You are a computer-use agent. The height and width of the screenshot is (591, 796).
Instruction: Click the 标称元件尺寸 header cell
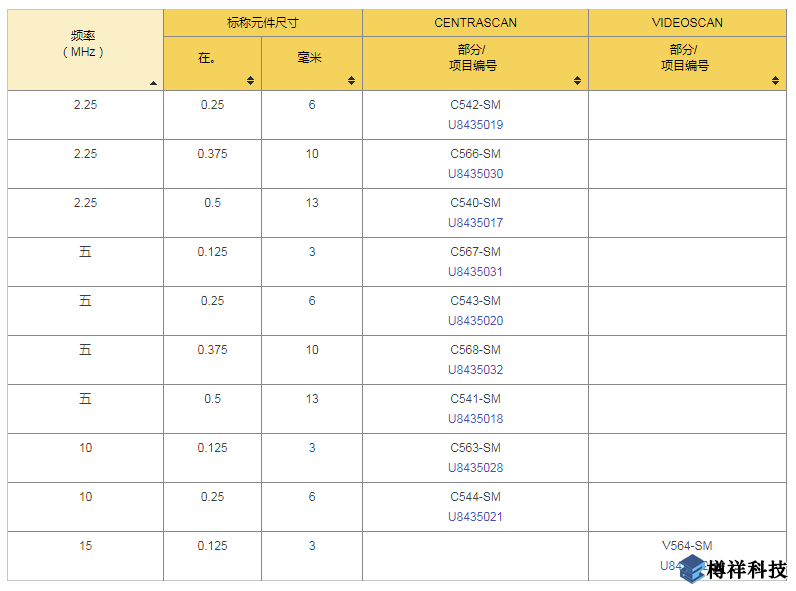click(x=262, y=22)
